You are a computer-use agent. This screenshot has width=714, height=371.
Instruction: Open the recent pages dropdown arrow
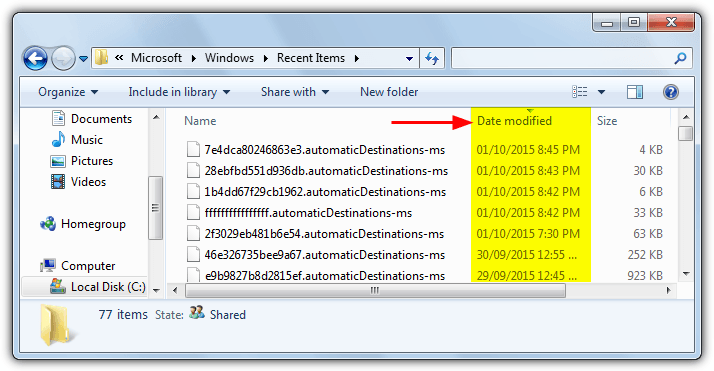point(83,59)
